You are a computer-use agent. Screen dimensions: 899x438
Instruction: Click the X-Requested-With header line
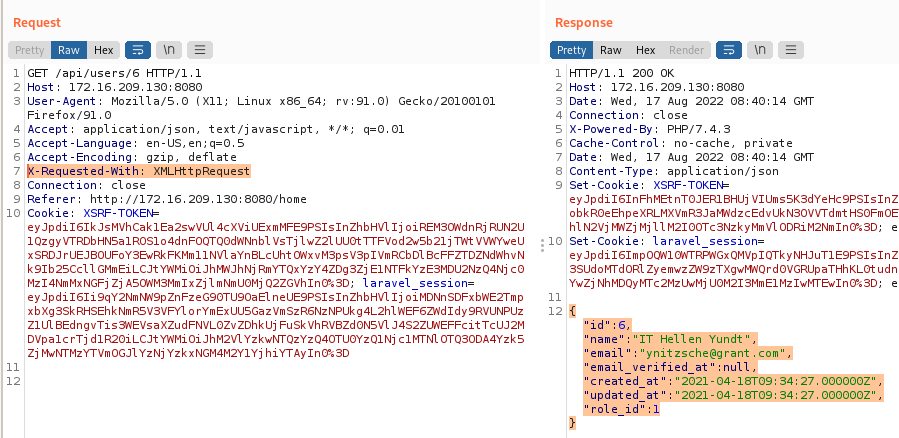(138, 171)
